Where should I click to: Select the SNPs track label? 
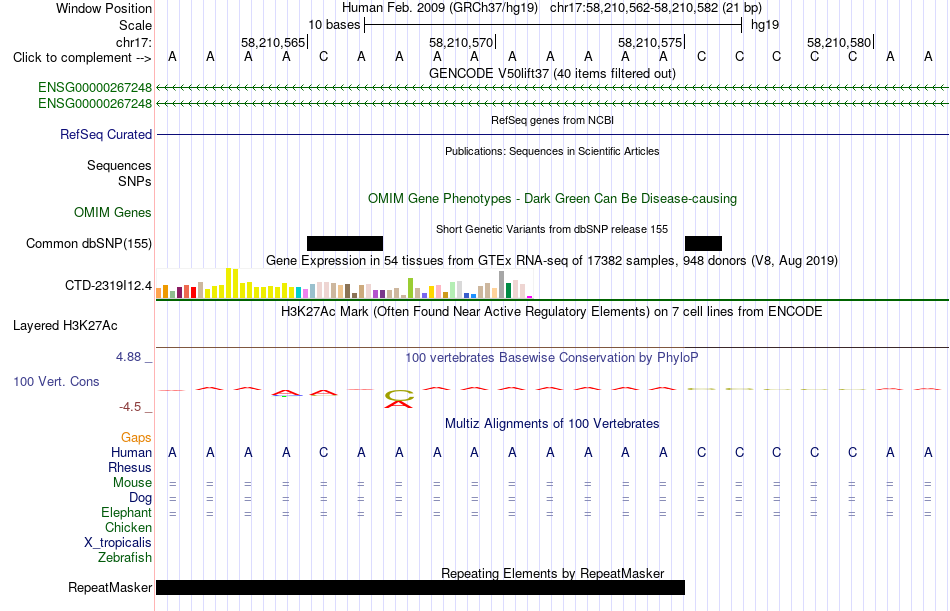(135, 181)
